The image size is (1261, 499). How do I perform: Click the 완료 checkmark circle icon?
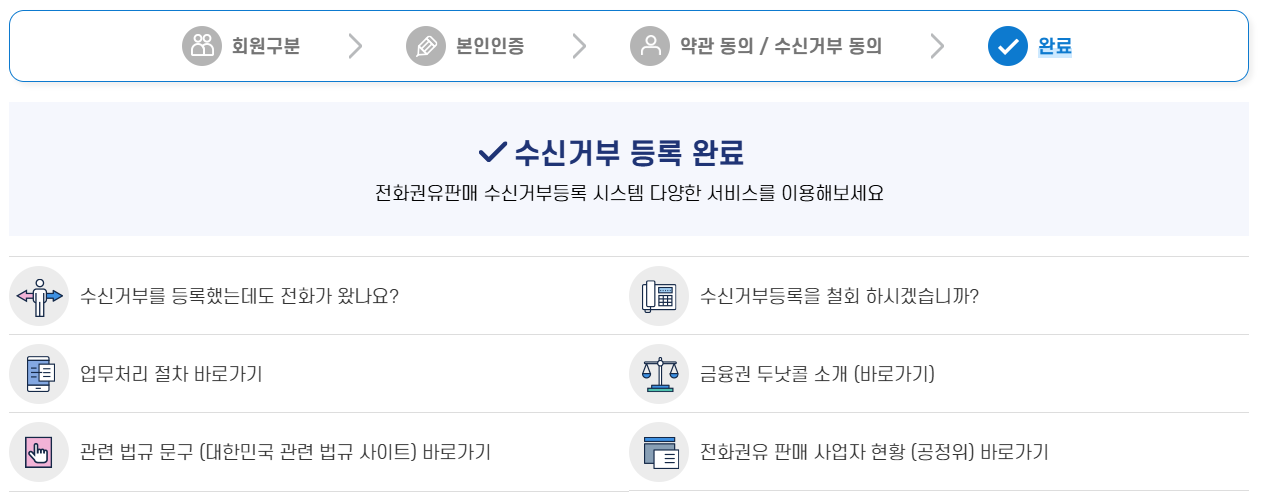click(x=1008, y=45)
